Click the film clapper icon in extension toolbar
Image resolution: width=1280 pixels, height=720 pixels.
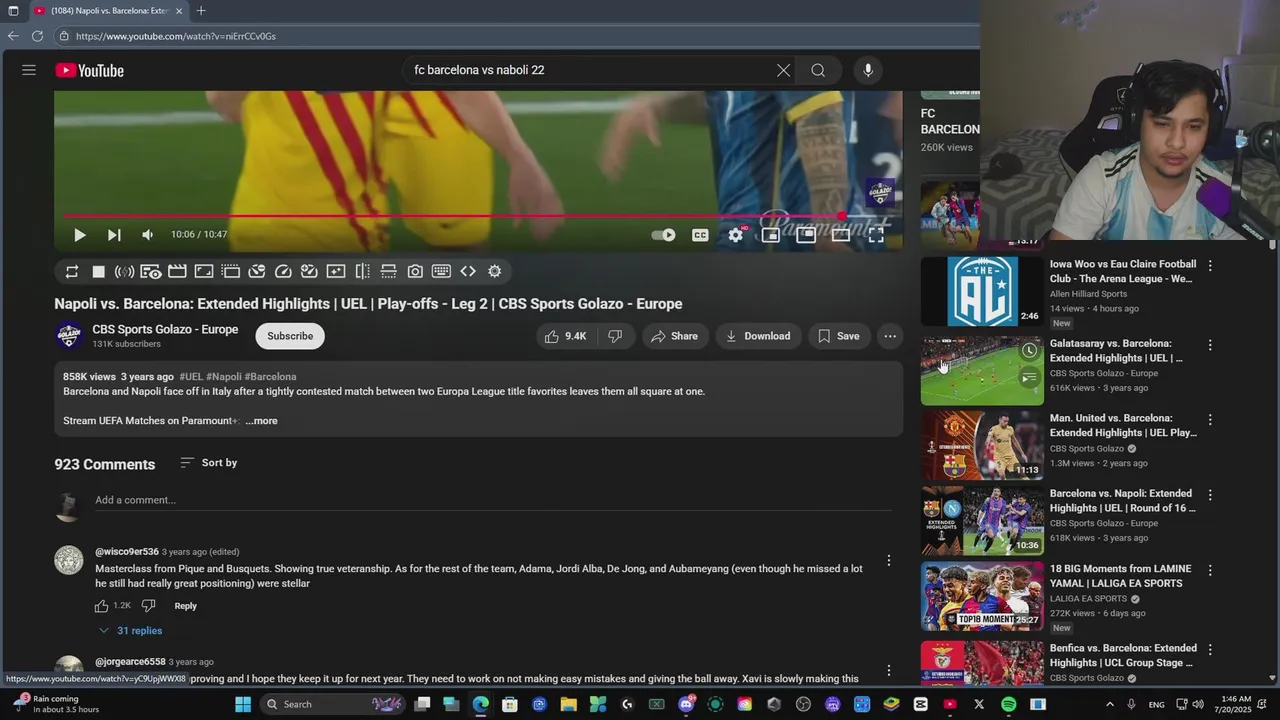tap(177, 271)
